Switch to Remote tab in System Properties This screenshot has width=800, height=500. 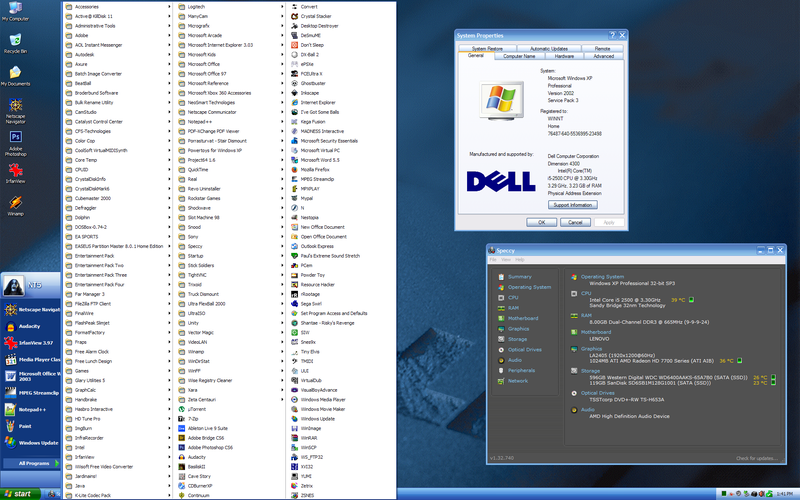click(602, 48)
